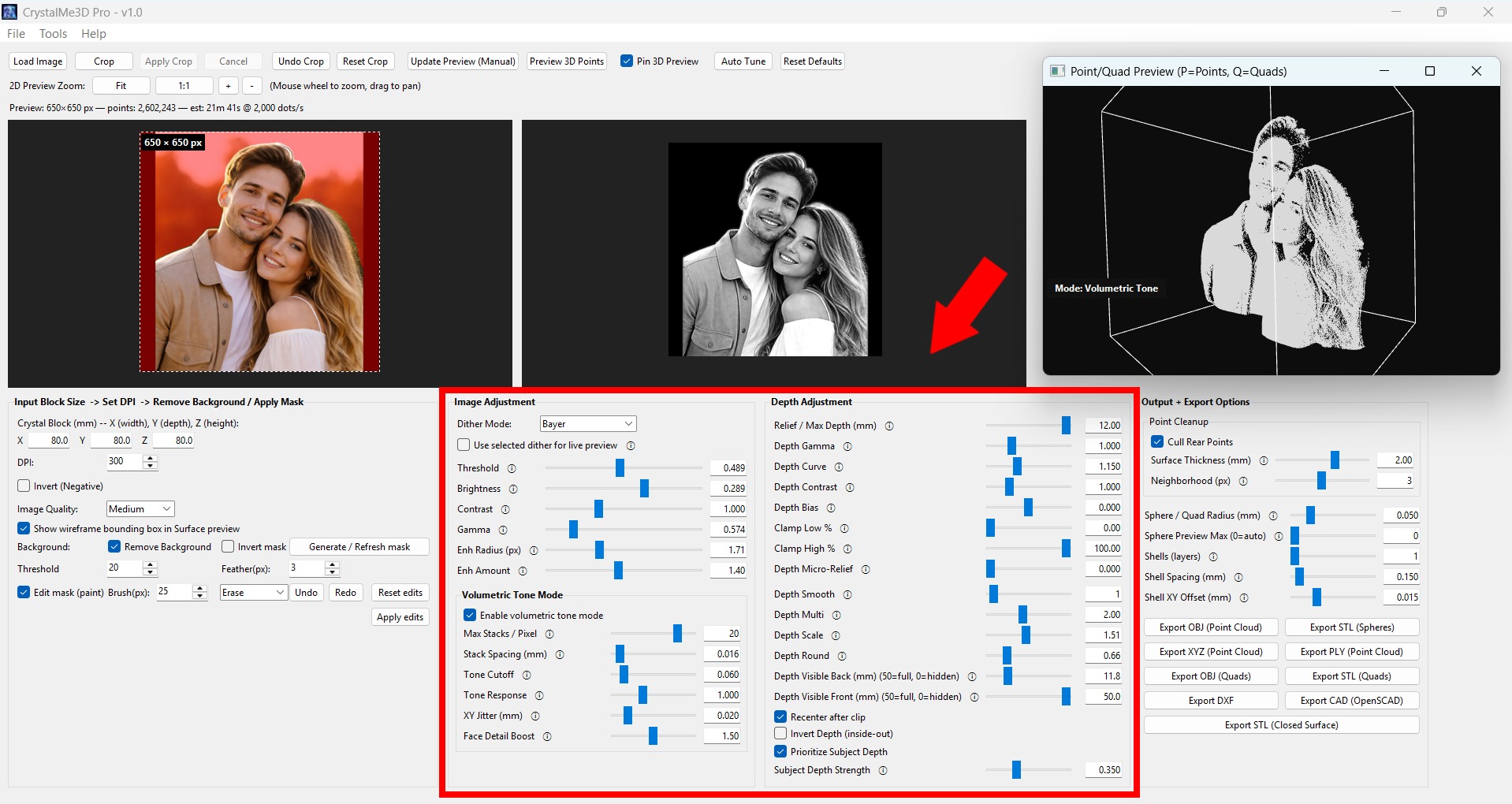Disable Pin 3D Preview checkbox

point(627,61)
